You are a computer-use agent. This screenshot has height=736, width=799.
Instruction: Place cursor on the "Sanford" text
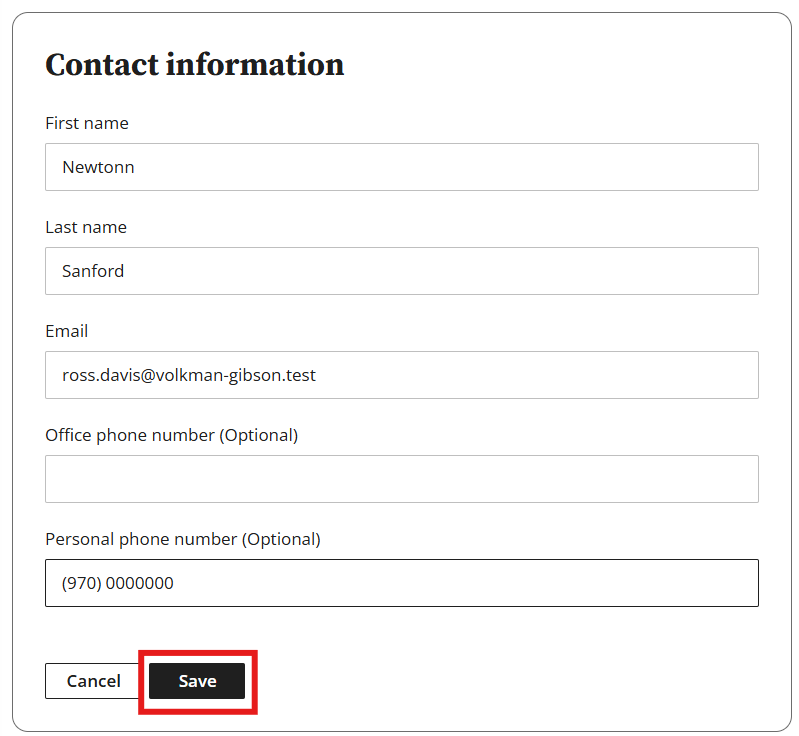click(x=93, y=271)
